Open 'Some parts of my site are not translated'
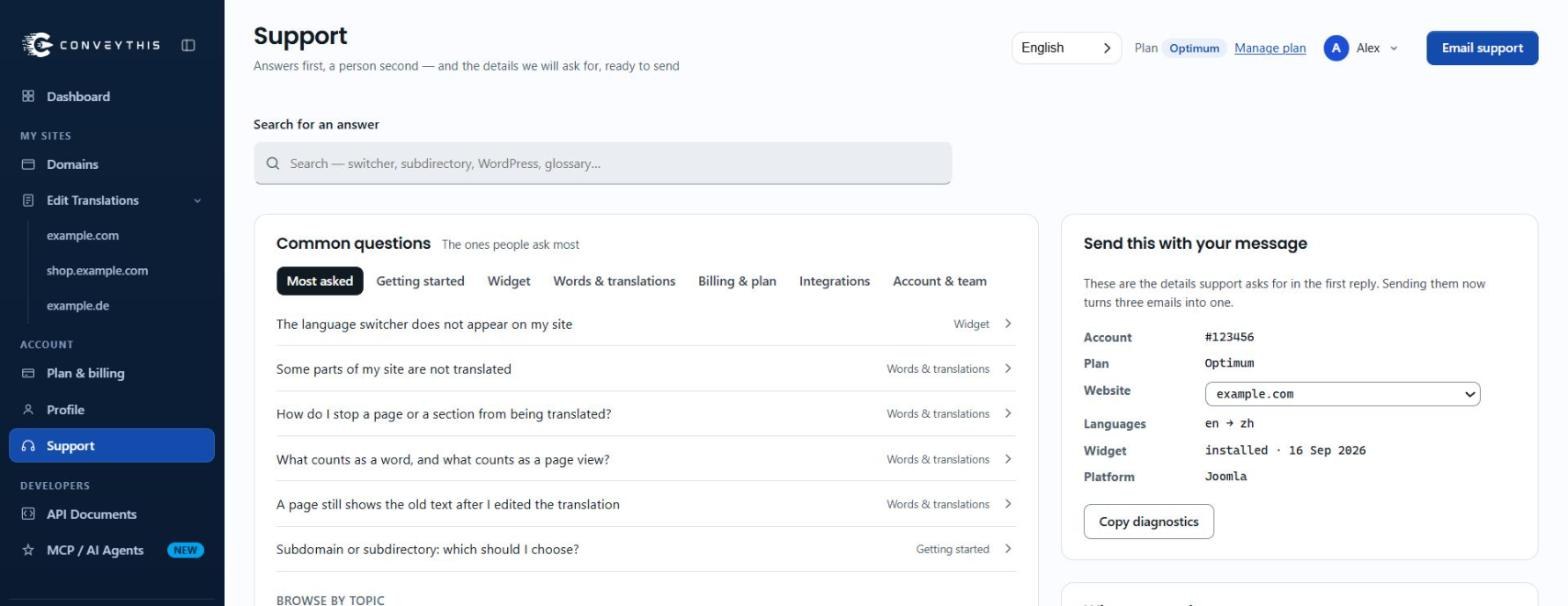1568x606 pixels. click(x=646, y=369)
